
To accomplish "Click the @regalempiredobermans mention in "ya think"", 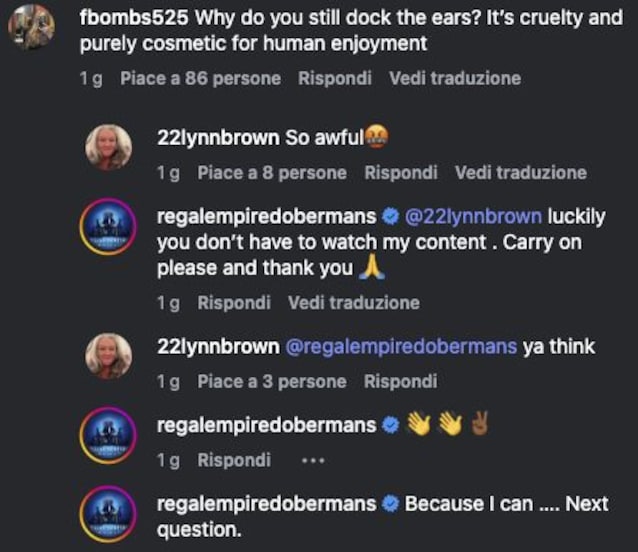I will (x=402, y=347).
